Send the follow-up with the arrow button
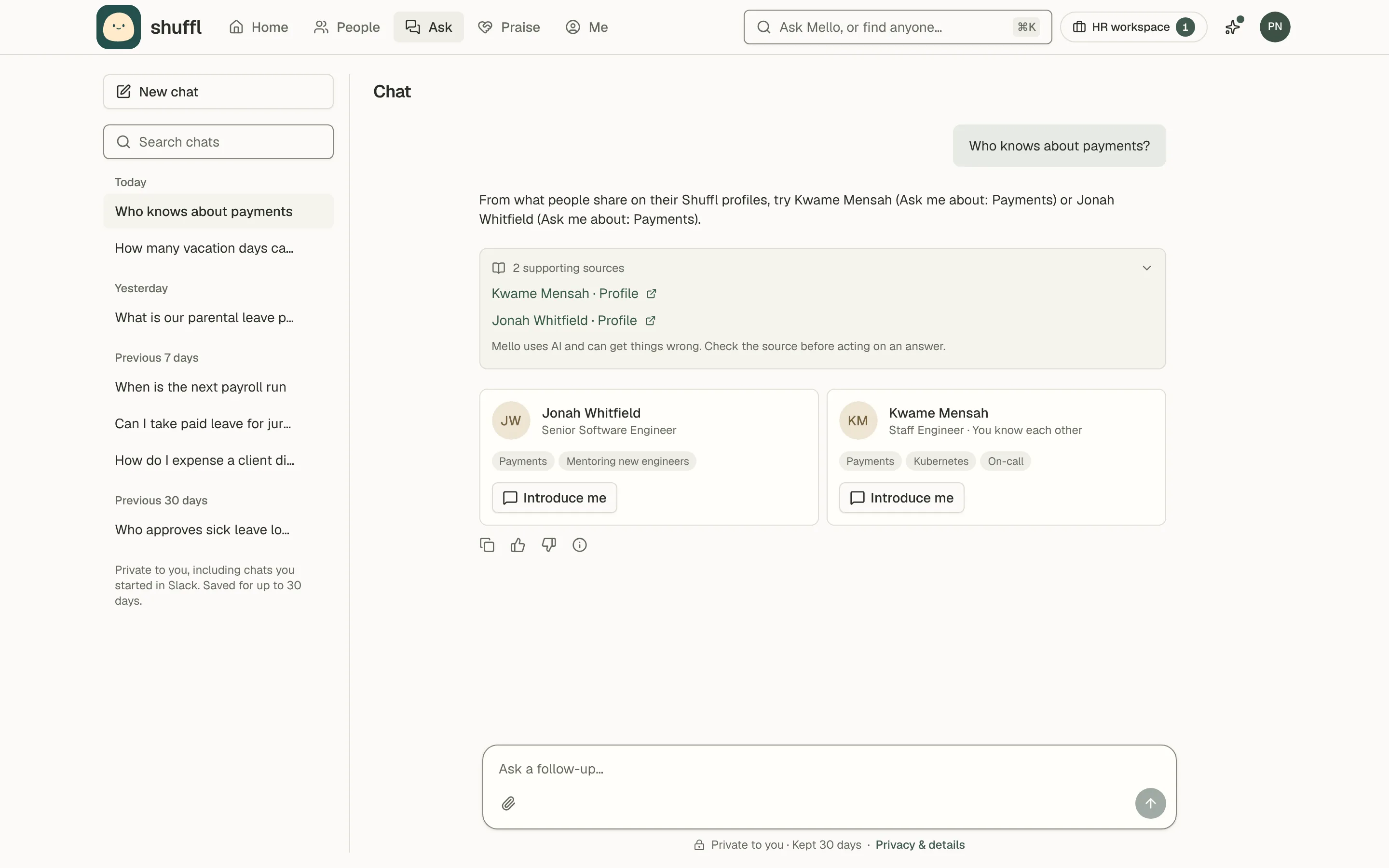 [1150, 803]
